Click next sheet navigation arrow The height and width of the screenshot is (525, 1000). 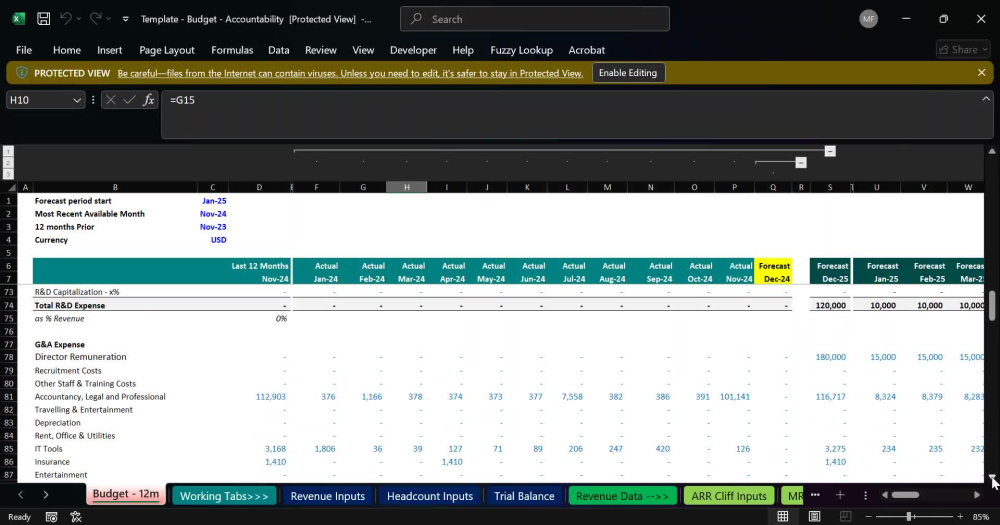coord(46,495)
